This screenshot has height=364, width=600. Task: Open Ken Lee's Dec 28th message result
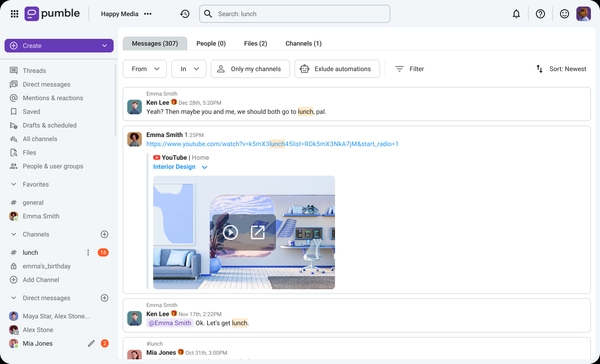357,104
